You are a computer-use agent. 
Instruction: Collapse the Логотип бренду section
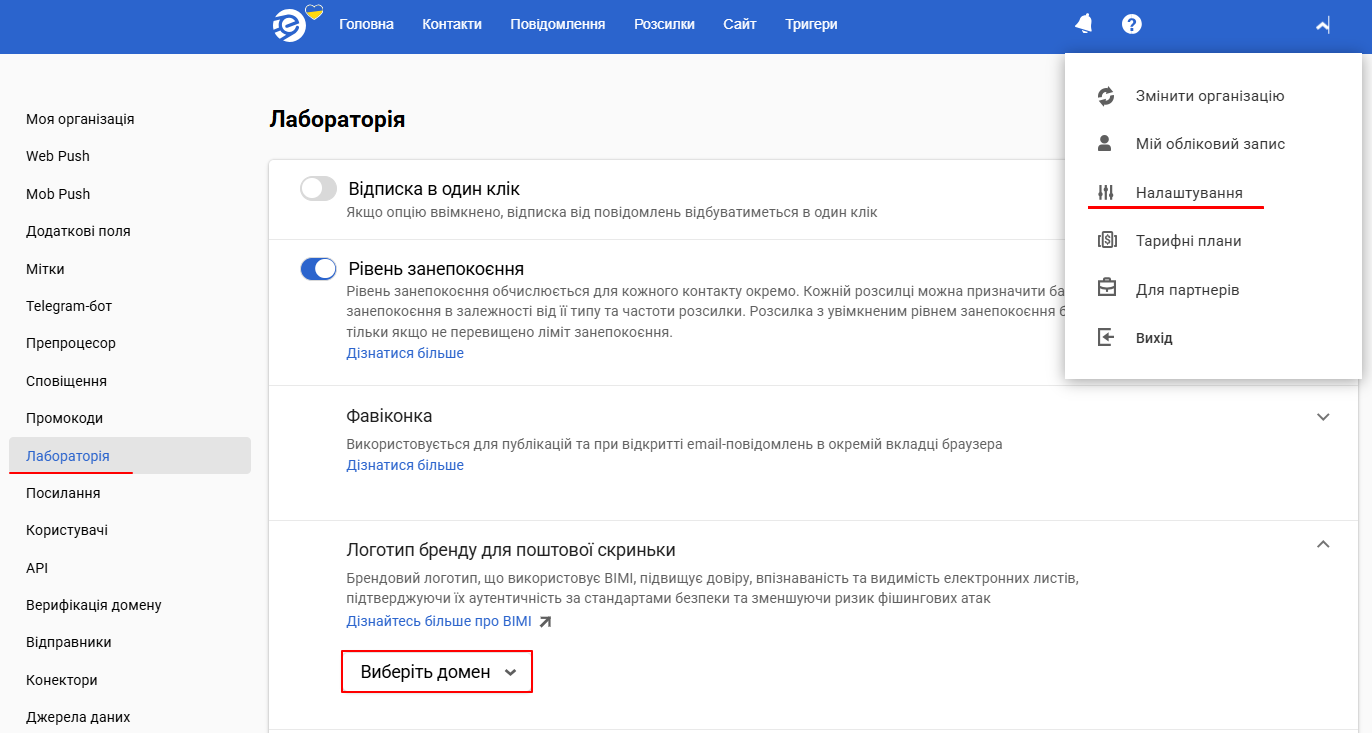[x=1323, y=544]
